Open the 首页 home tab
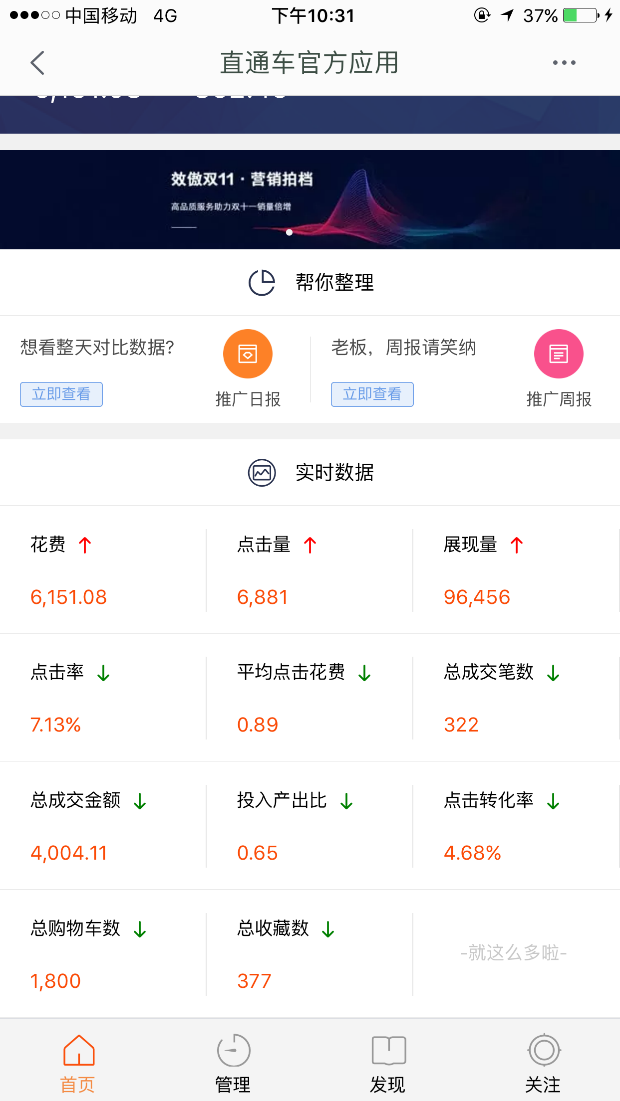The width and height of the screenshot is (620, 1101). [x=78, y=1063]
